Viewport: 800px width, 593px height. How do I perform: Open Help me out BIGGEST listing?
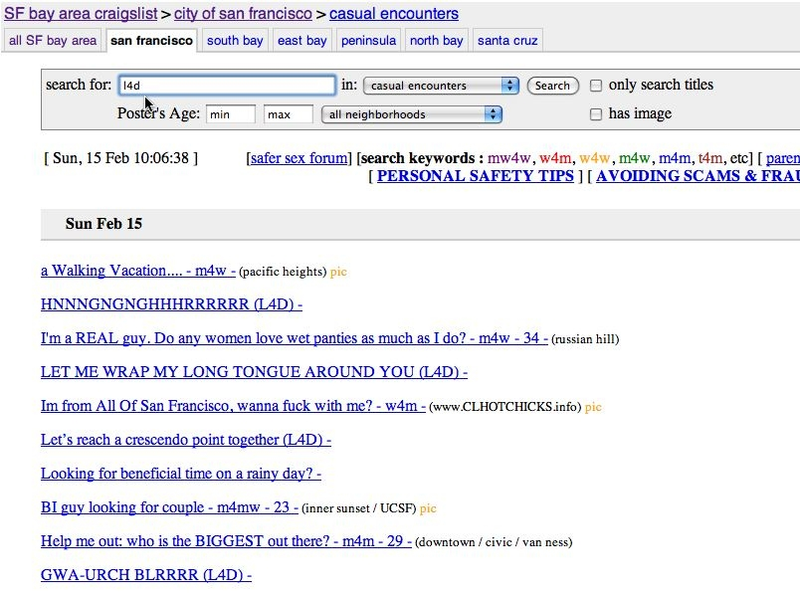tap(226, 541)
